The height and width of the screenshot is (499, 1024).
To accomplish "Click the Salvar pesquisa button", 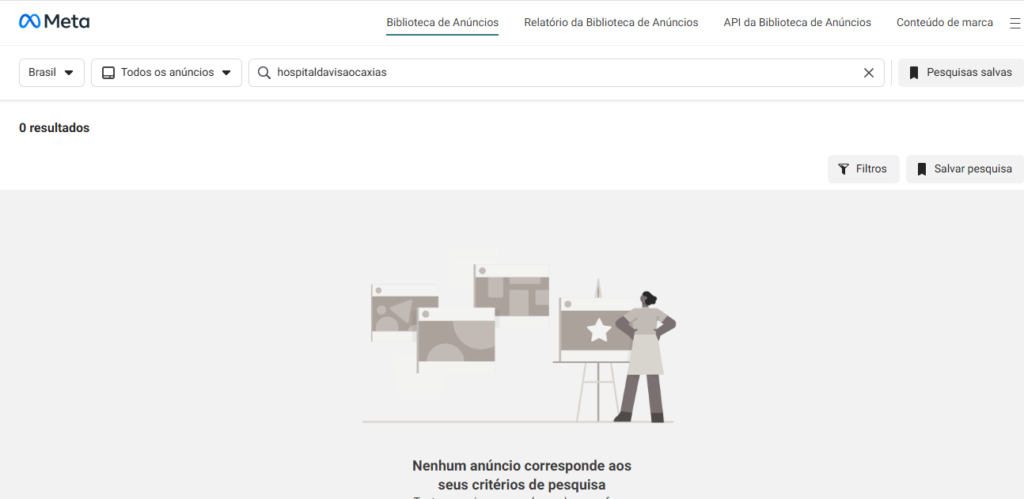I will 965,169.
